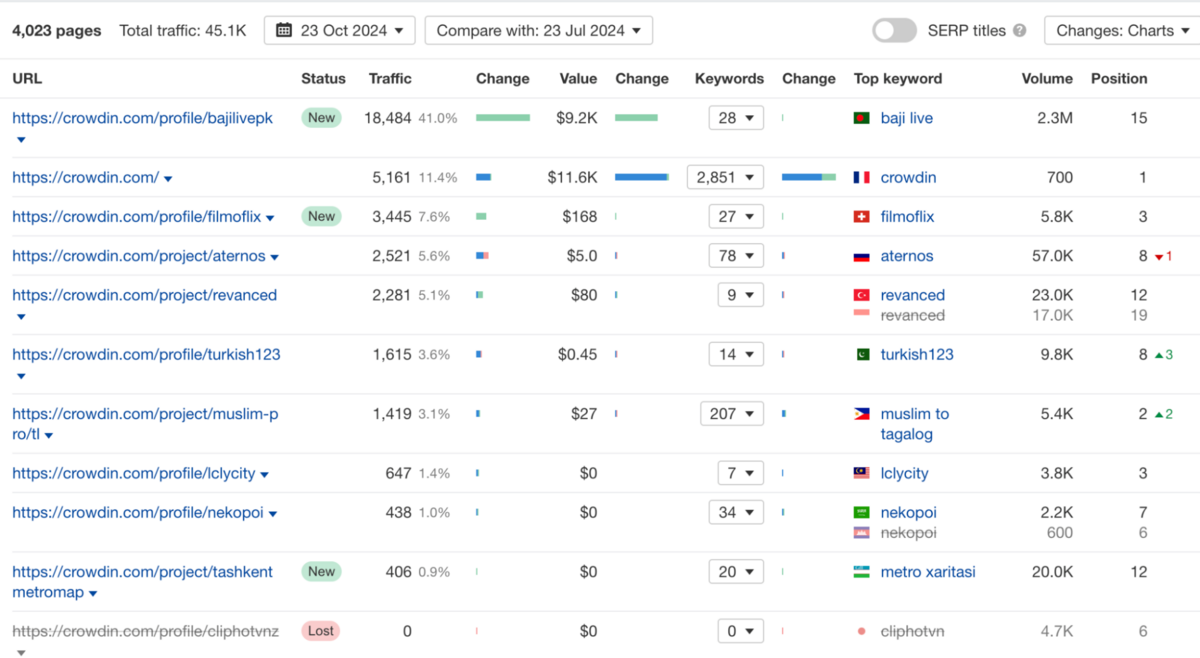Enable the SERP titles toggle
Screen dimensions: 1200x658
[894, 31]
